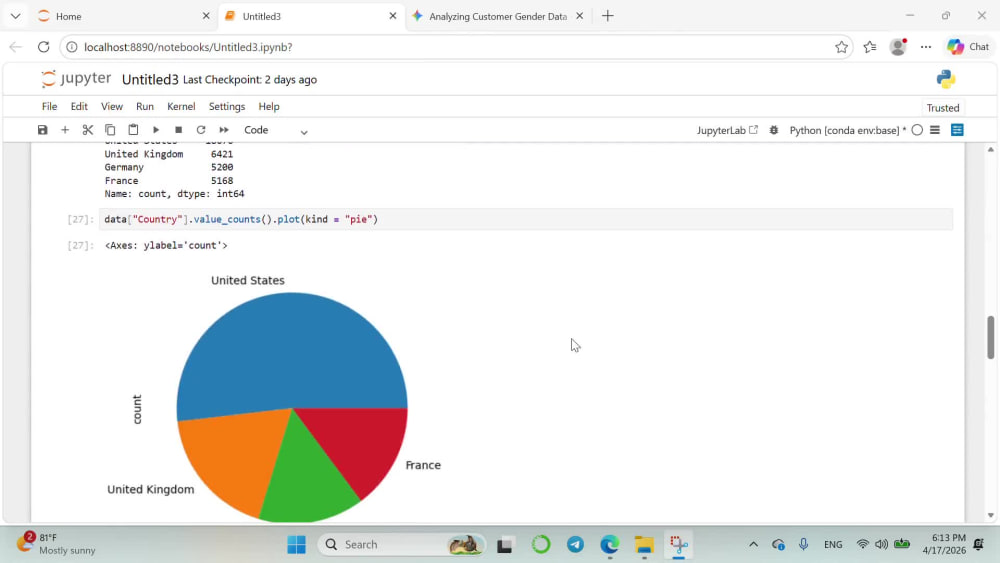Open the table of contents list icon
The width and height of the screenshot is (1000, 563).
935,130
